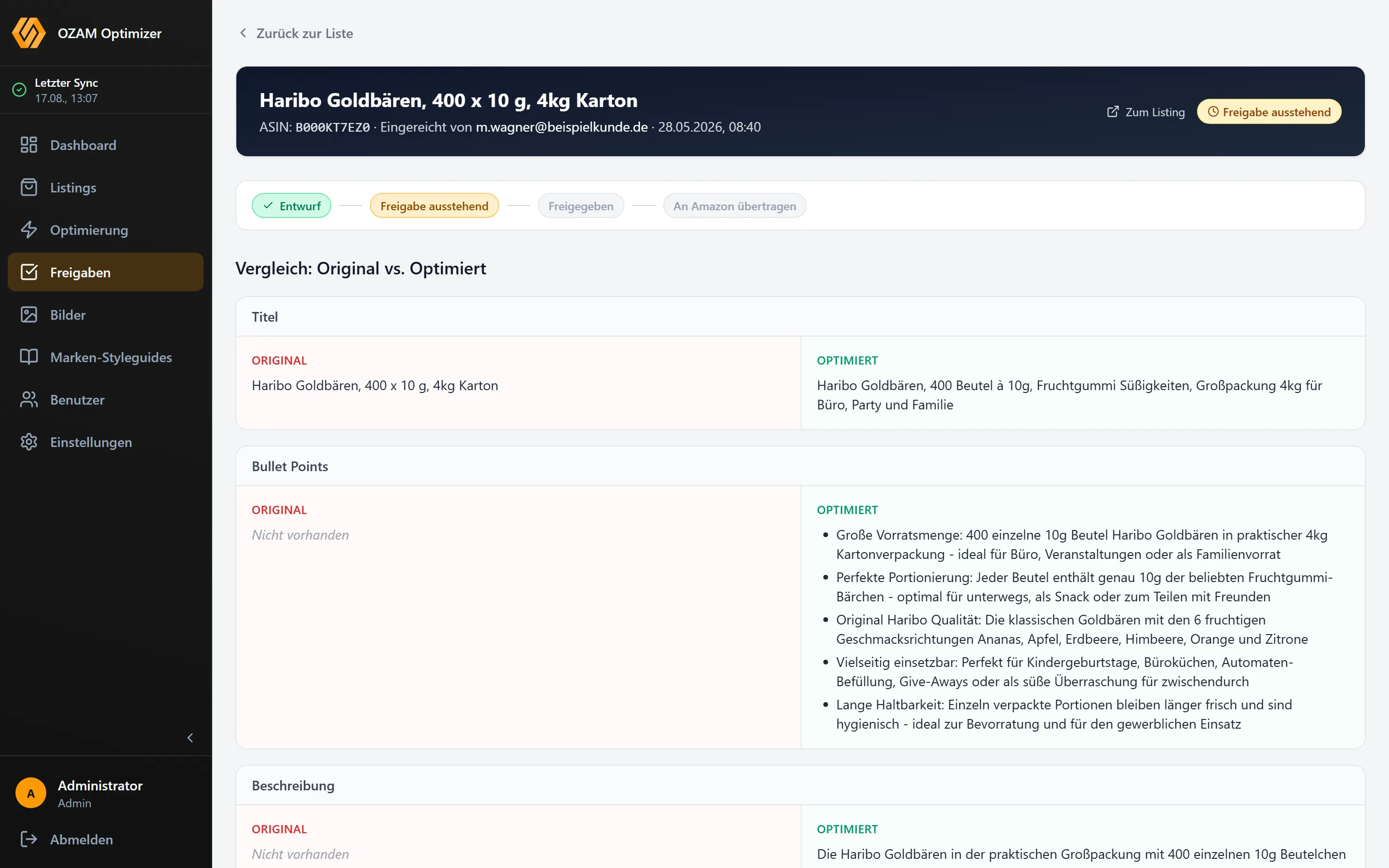
Task: Open the Dashboard menu item
Action: pyautogui.click(x=106, y=145)
